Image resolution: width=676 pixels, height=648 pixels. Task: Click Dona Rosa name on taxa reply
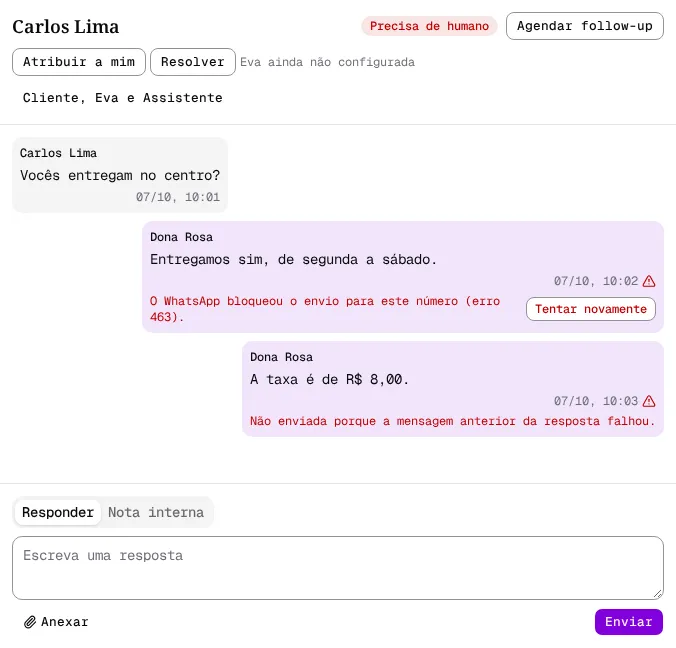(282, 357)
